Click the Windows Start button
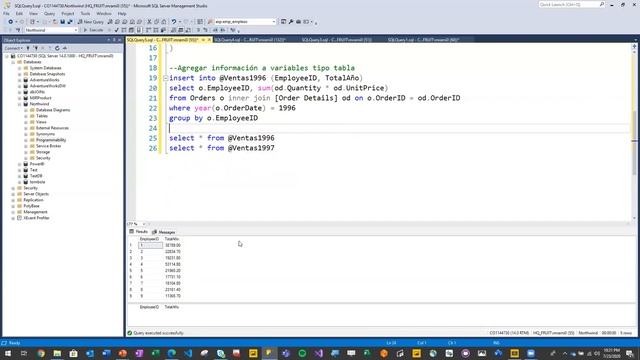The height and width of the screenshot is (360, 640). tap(7, 353)
